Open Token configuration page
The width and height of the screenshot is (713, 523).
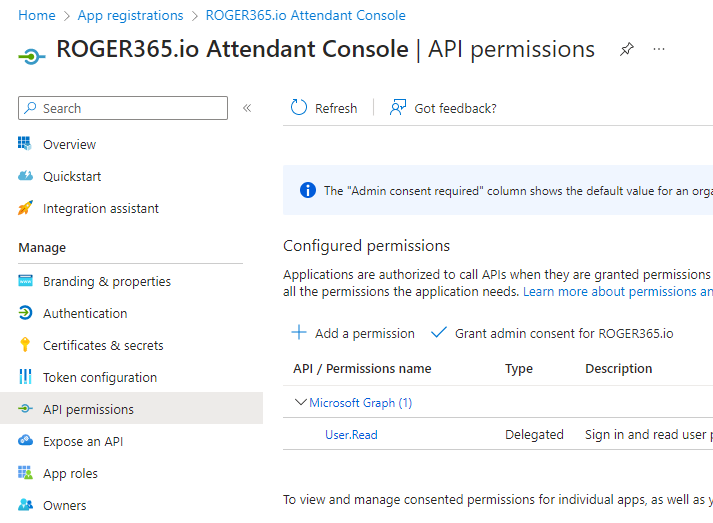100,377
